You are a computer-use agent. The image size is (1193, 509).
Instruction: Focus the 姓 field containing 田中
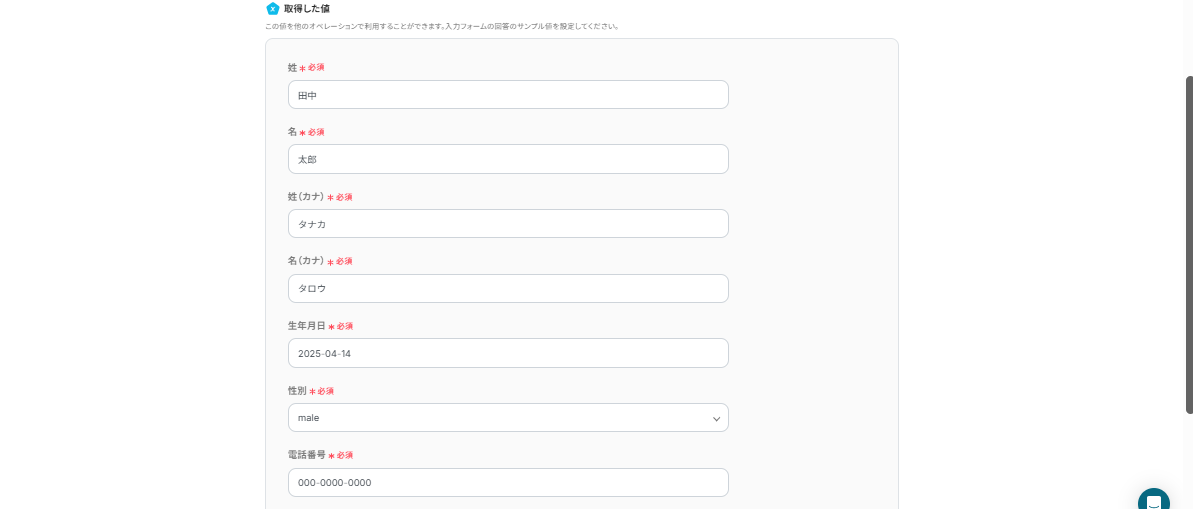tap(508, 95)
